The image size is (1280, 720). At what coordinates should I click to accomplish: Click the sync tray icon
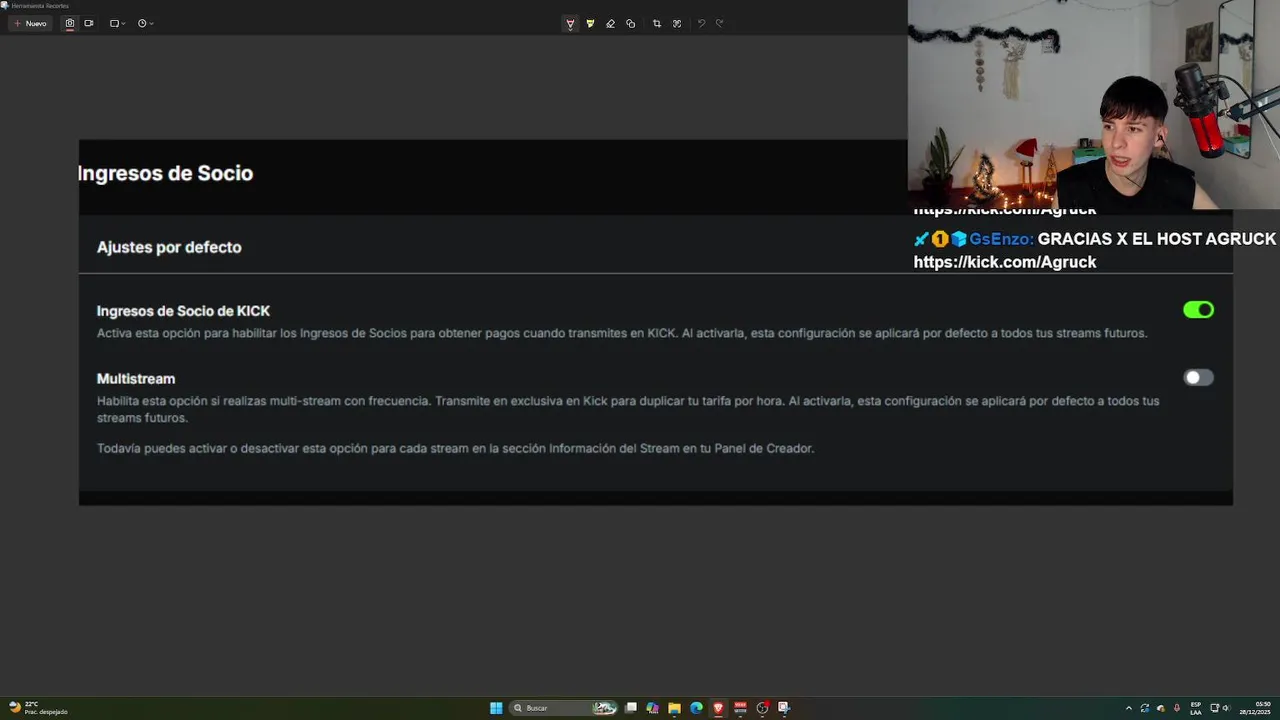tap(1145, 708)
